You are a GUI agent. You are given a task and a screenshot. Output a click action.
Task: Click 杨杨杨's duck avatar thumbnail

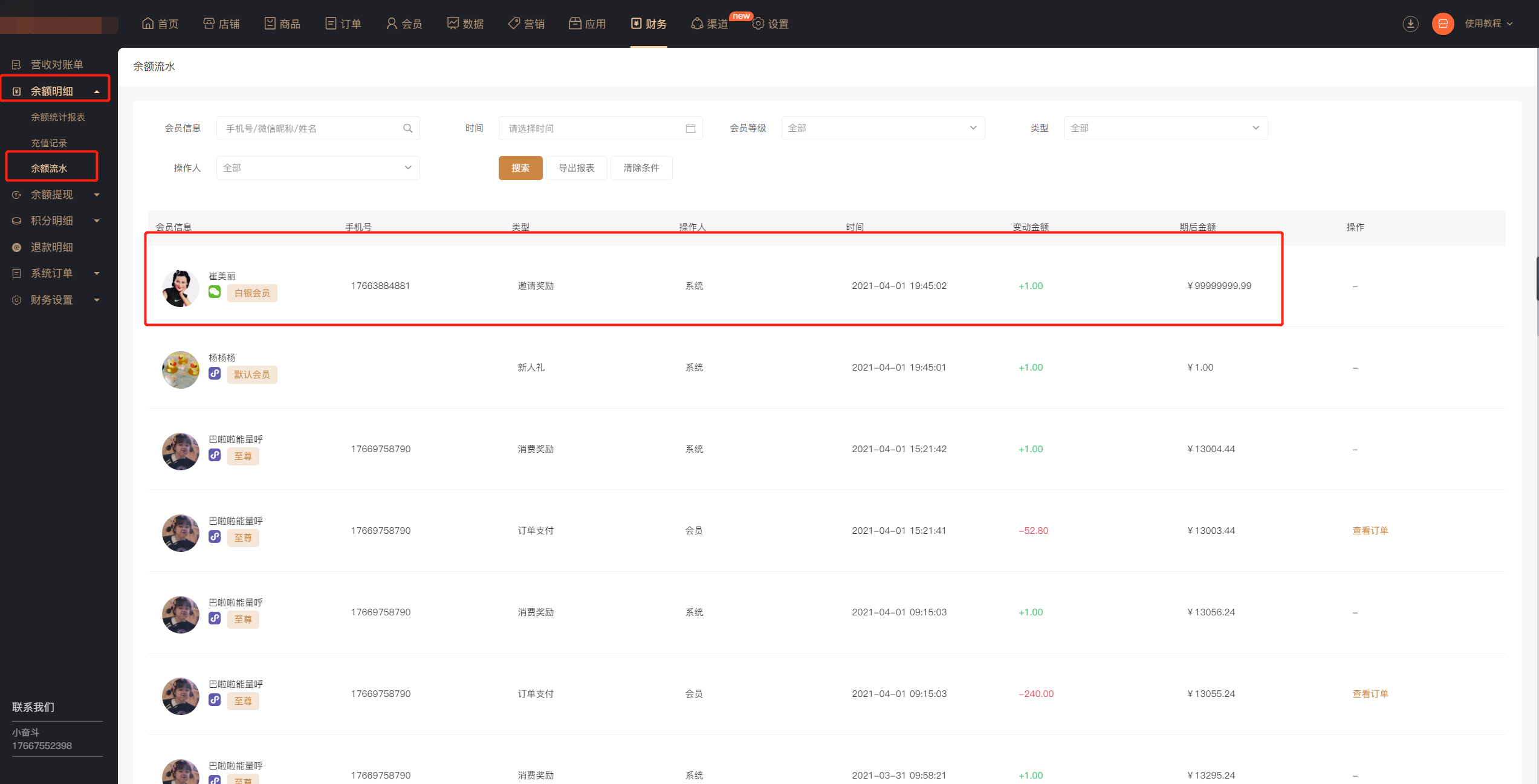pos(180,369)
